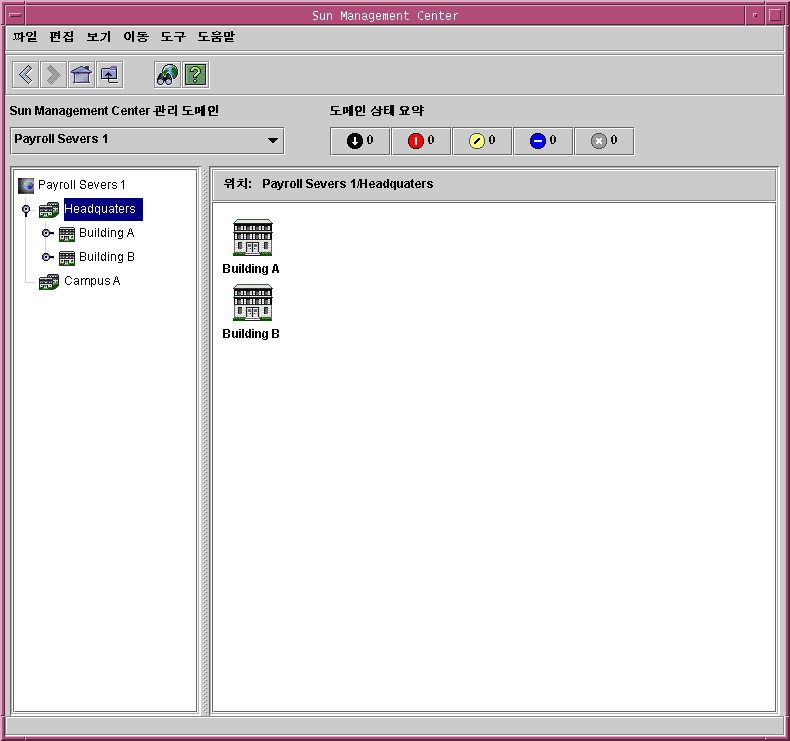Click the Payroll Severs 1 domain tree icon
Screen dimensions: 790x741
coord(26,185)
